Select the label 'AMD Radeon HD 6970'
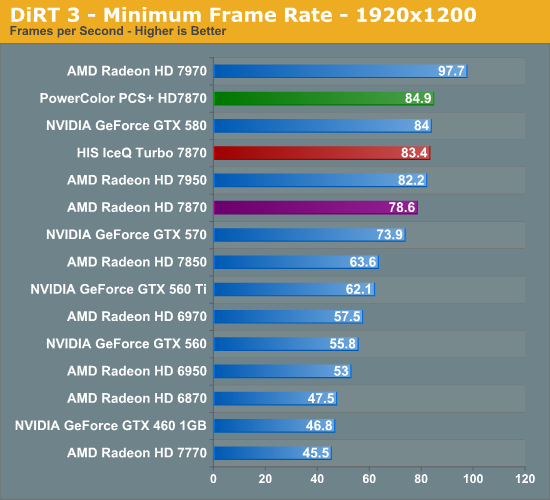Screen dimensions: 550x500 (x=137, y=316)
